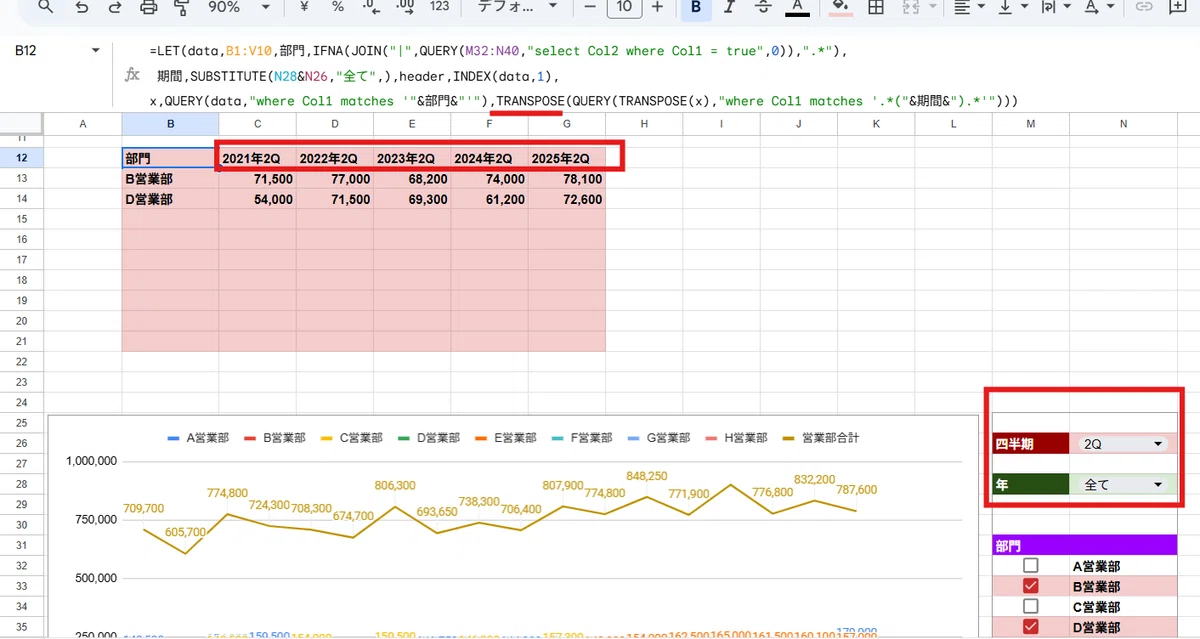Image resolution: width=1200 pixels, height=639 pixels.
Task: Decrease font size with minus button
Action: [x=590, y=7]
